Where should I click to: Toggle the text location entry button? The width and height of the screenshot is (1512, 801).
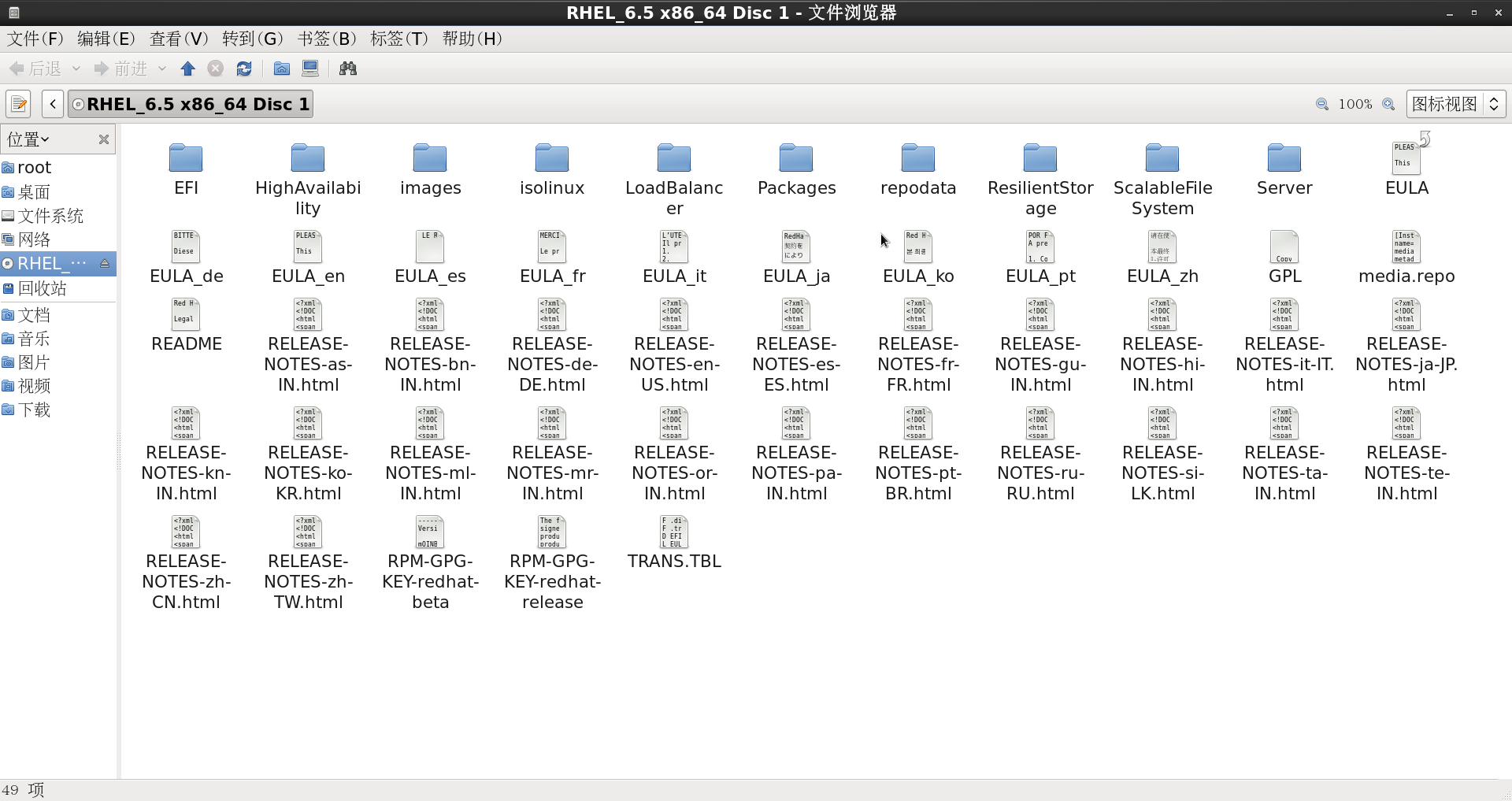pyautogui.click(x=18, y=104)
